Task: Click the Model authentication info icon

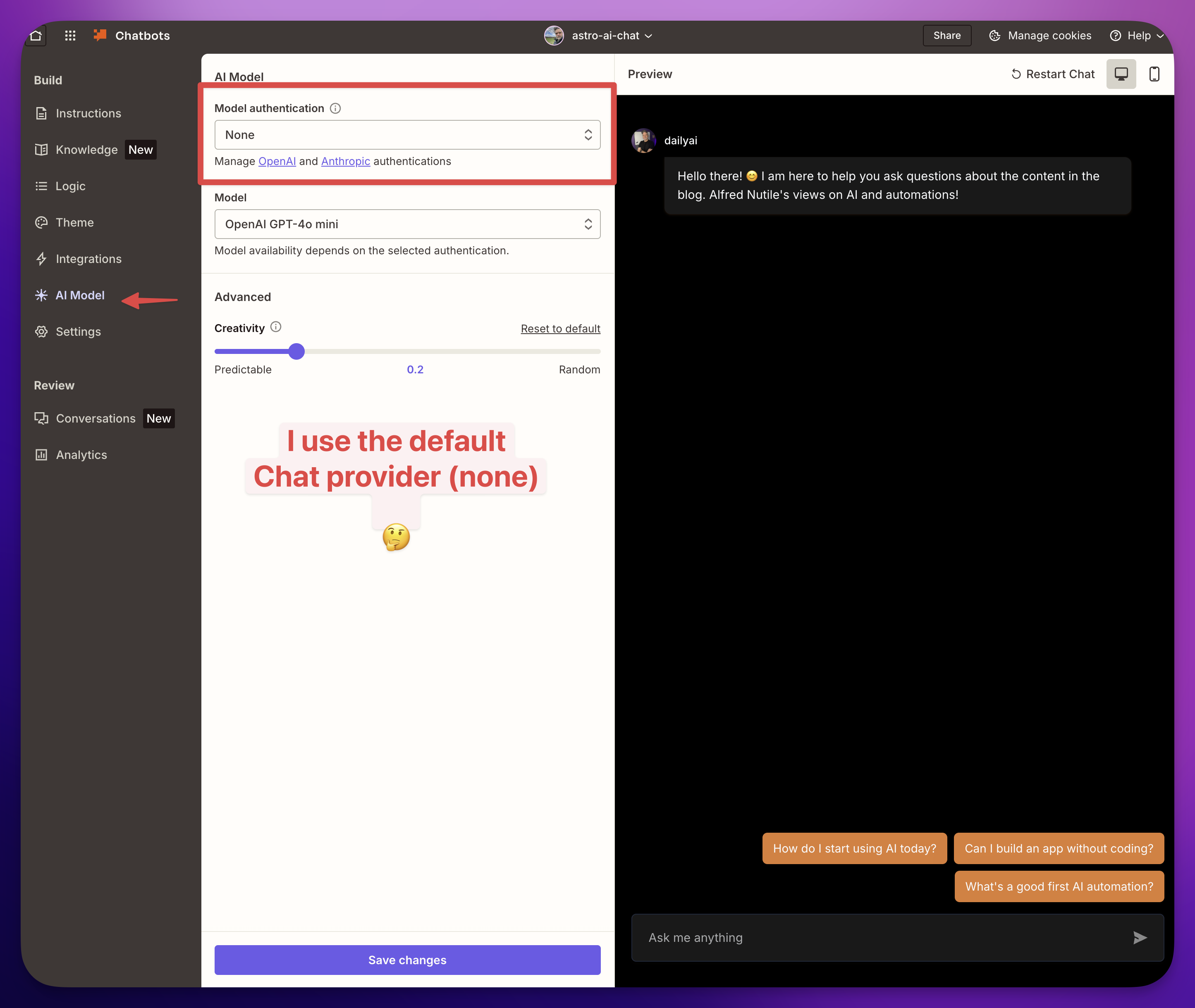Action: [x=335, y=109]
